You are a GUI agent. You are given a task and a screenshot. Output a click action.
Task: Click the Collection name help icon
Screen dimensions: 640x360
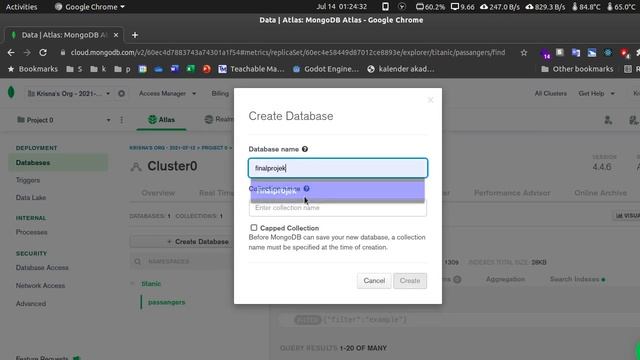pos(307,188)
